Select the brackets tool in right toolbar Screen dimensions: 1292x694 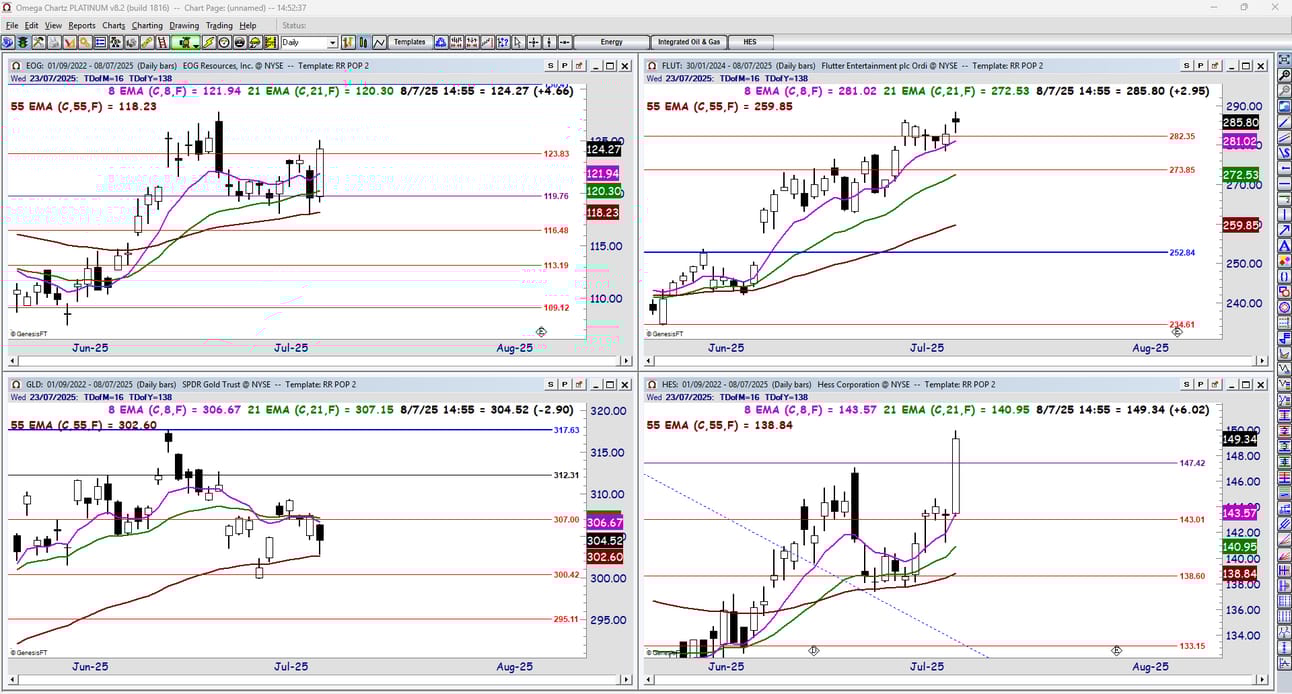[x=1284, y=277]
